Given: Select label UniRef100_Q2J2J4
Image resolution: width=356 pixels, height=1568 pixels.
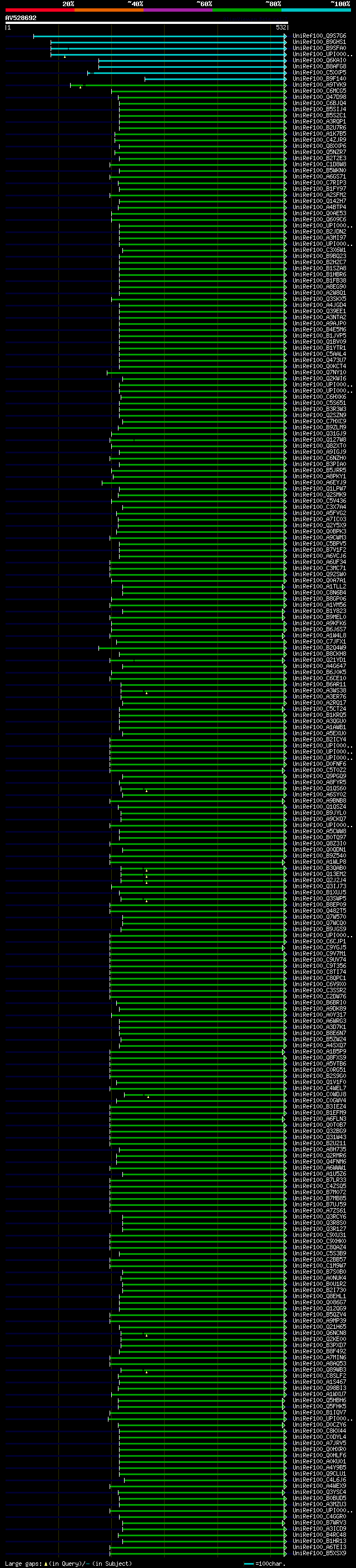Looking at the screenshot, I should (x=319, y=880).
